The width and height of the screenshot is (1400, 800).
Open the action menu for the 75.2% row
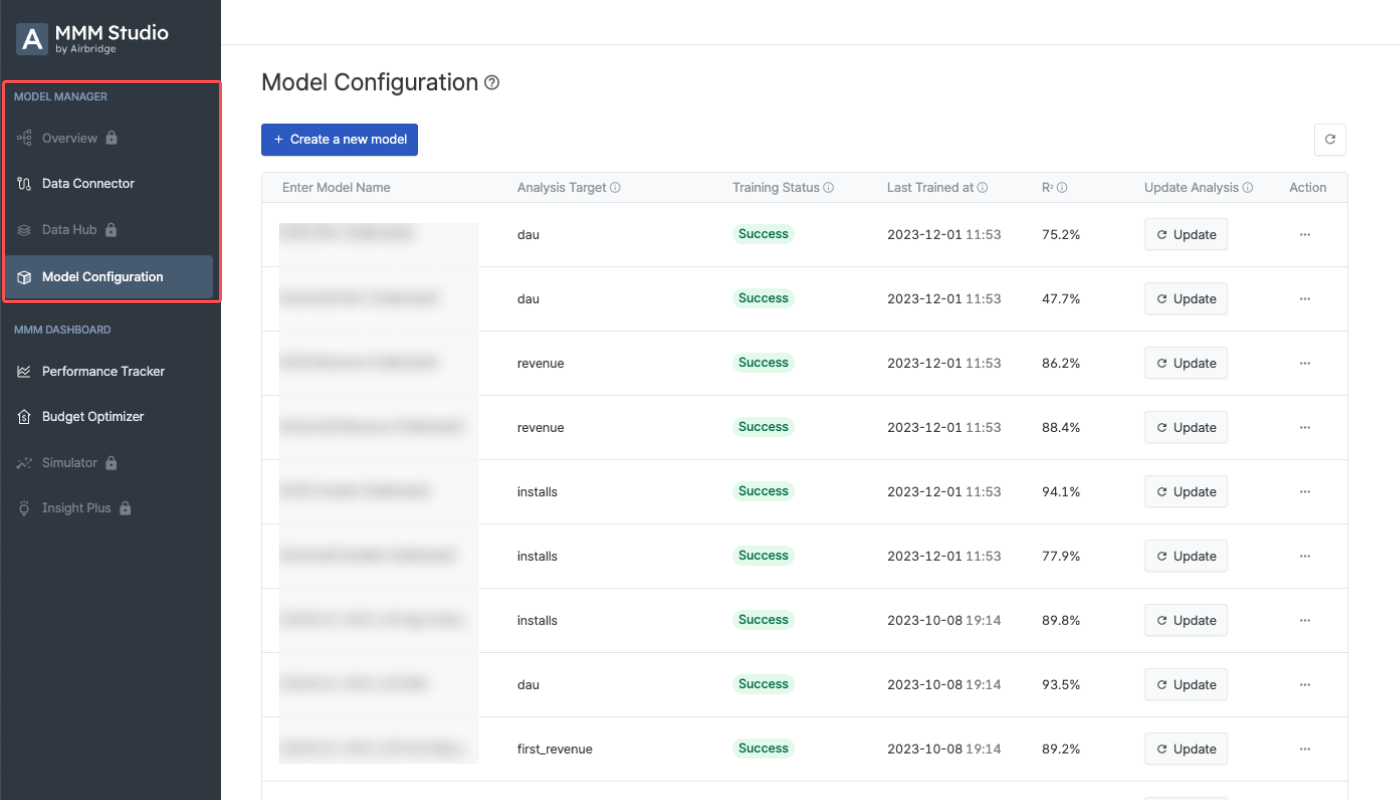(x=1305, y=235)
